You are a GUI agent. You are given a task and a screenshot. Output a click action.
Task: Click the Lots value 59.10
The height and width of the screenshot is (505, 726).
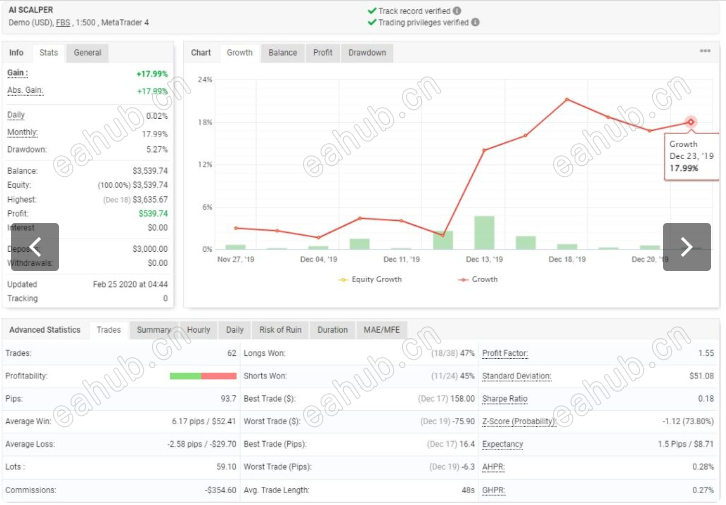pyautogui.click(x=226, y=467)
